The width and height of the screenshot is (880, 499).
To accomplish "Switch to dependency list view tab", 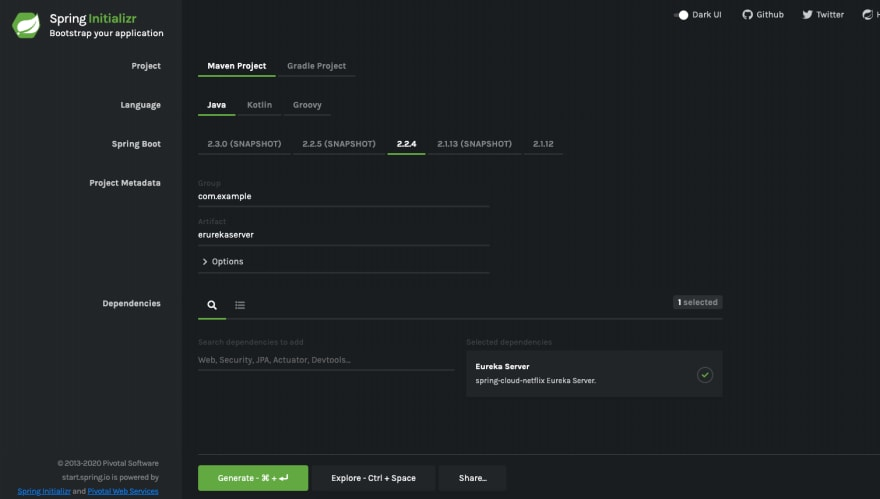I will [240, 305].
